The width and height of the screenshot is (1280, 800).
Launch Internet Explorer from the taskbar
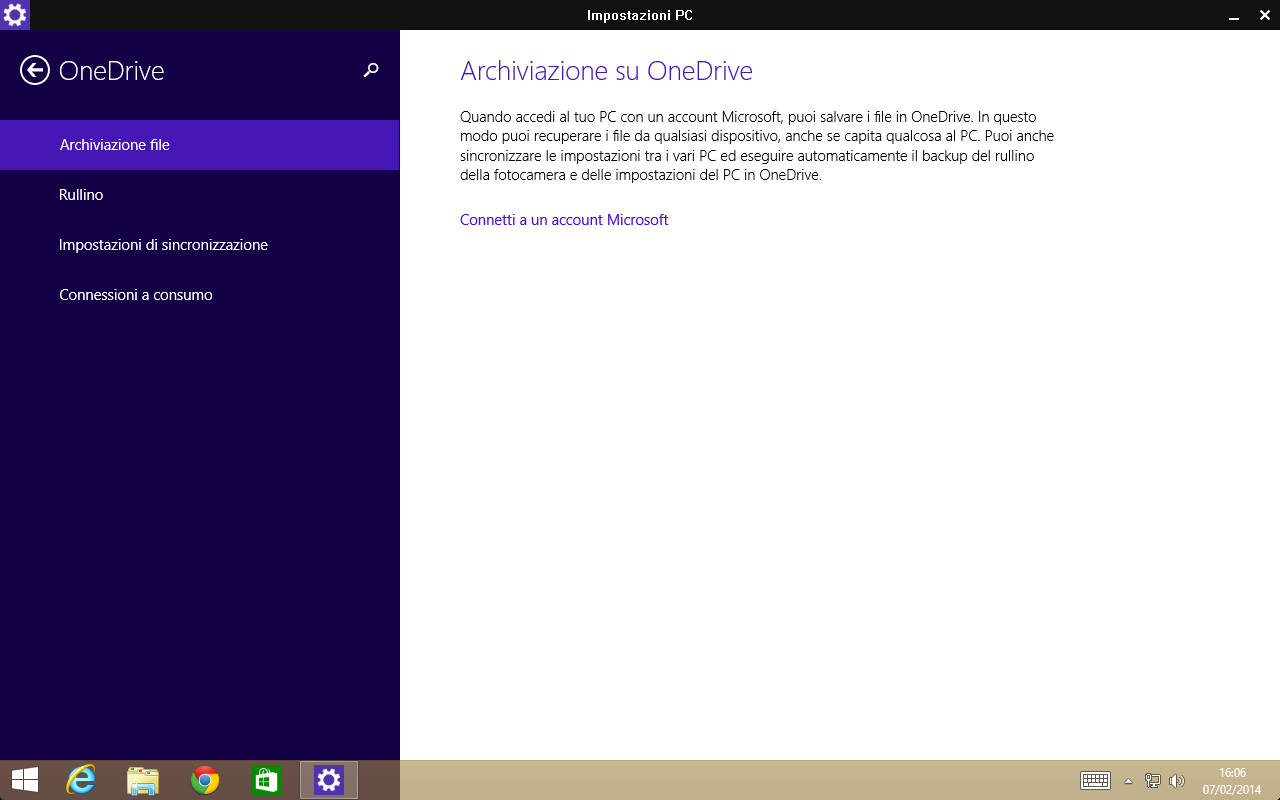81,780
